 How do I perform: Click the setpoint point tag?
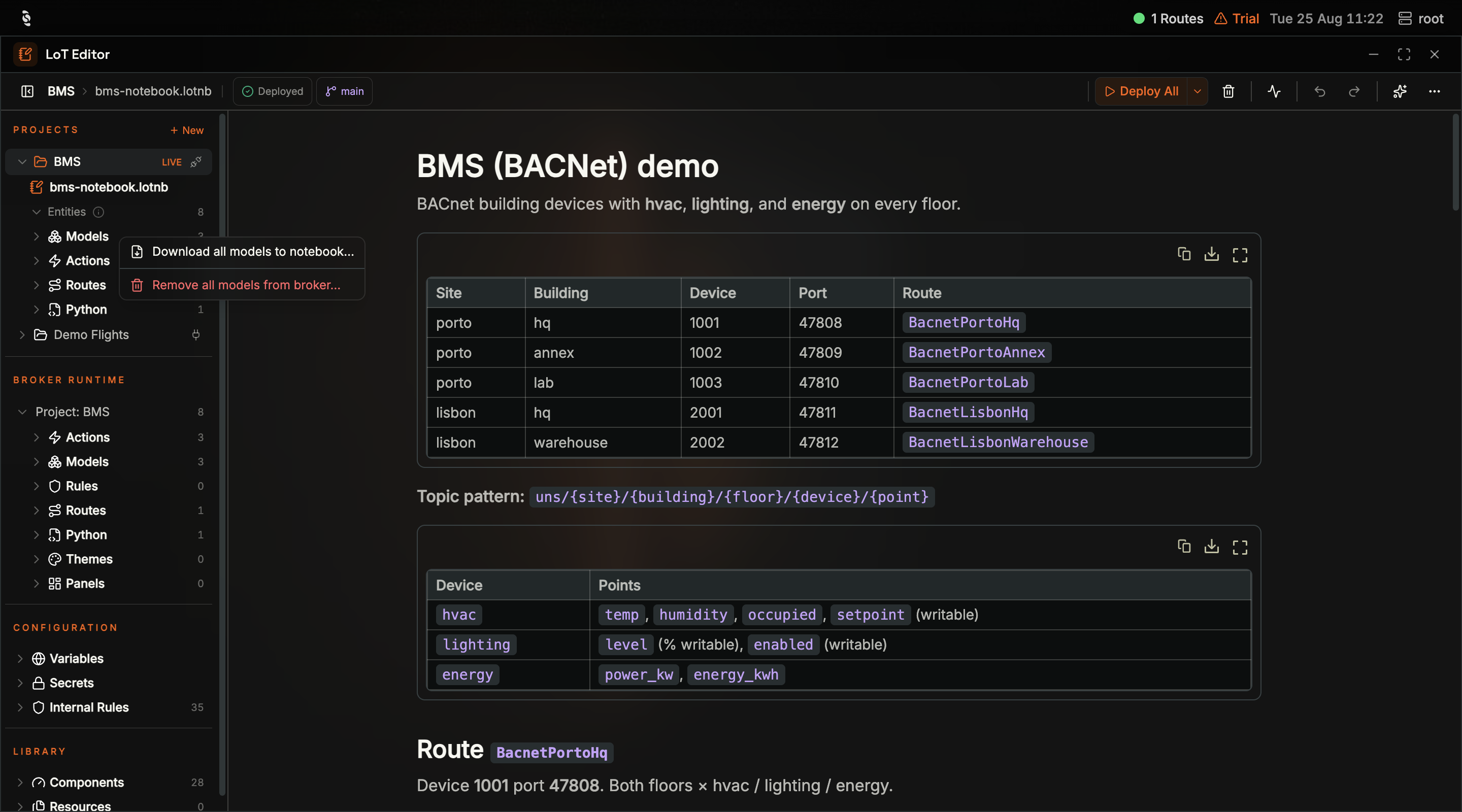coord(871,615)
